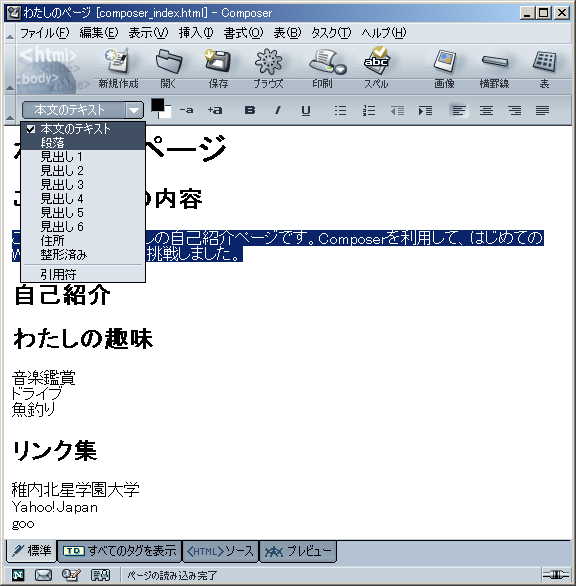Collapse the 本文のテキスト paragraph format dropdown
The height and width of the screenshot is (586, 576).
pos(134,110)
